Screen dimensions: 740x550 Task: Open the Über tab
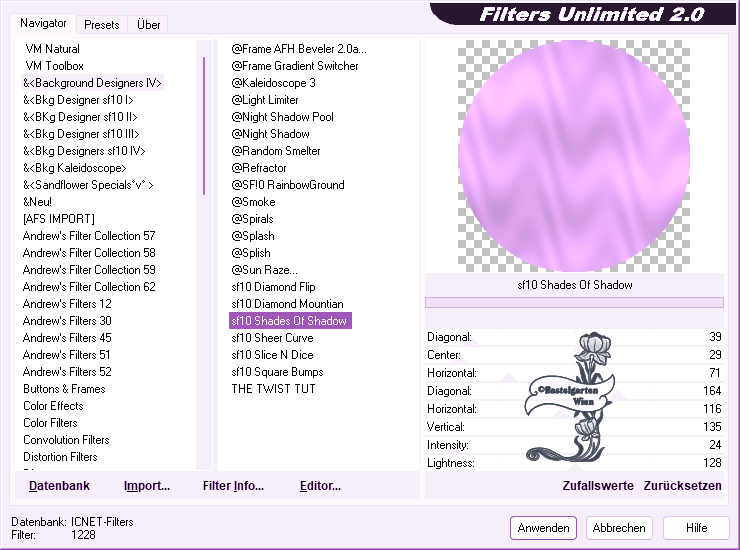[148, 25]
